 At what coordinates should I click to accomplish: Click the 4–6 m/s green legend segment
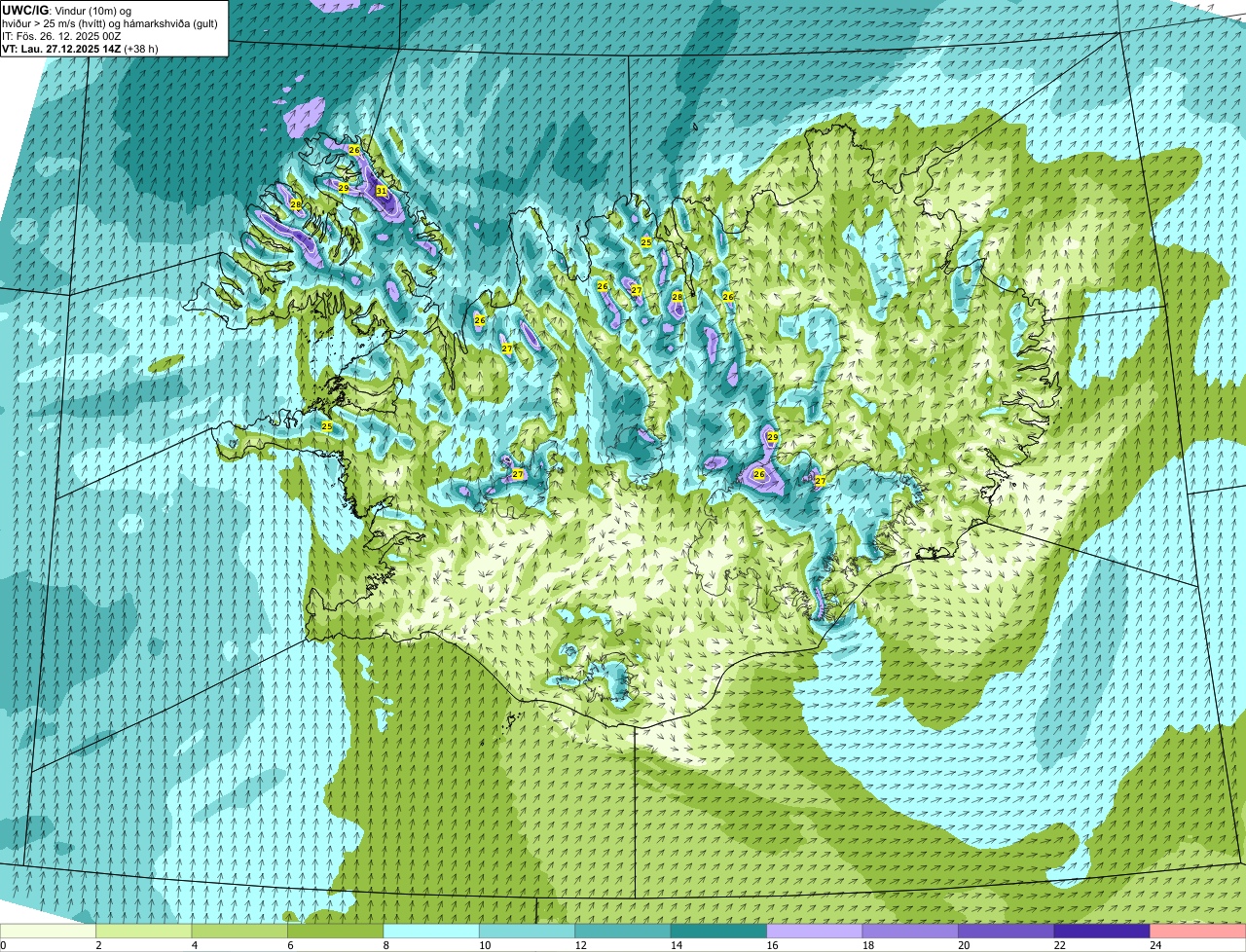239,931
